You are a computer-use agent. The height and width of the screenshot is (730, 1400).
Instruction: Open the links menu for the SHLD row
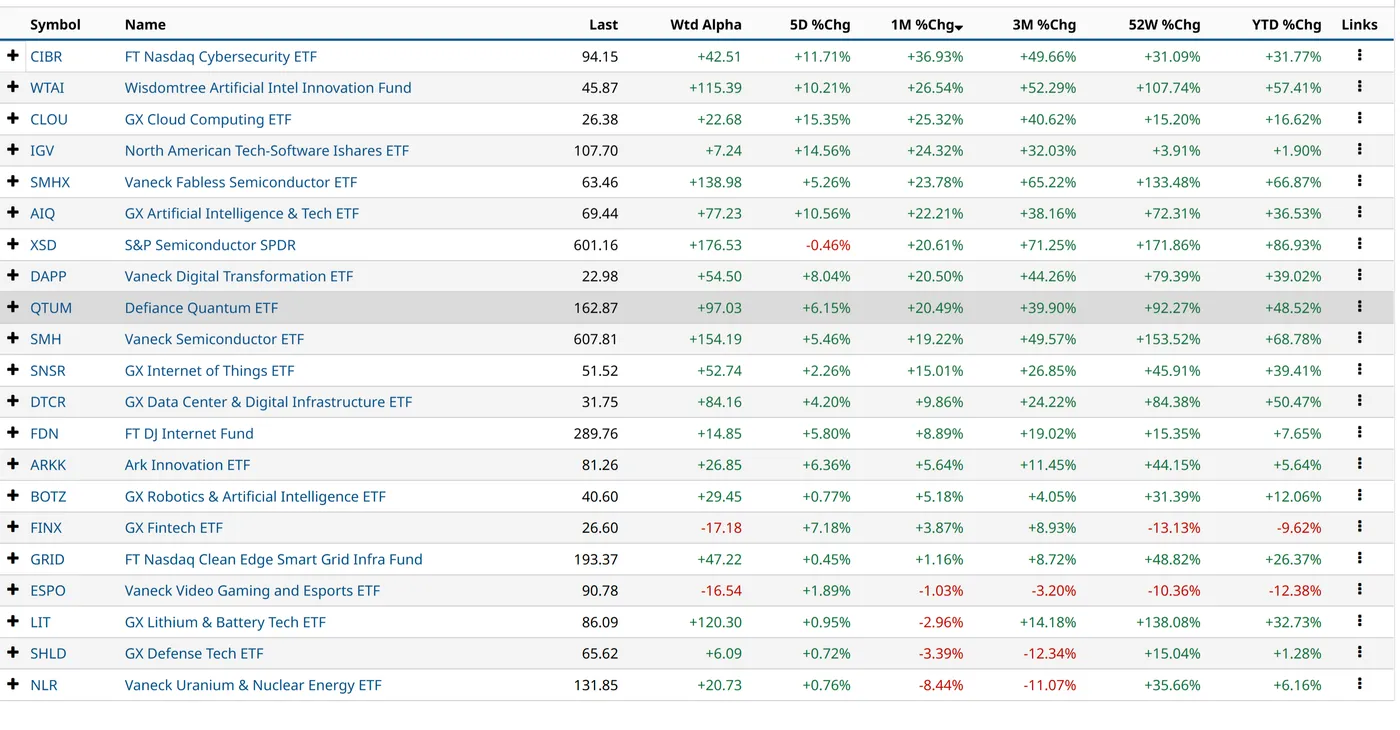point(1359,653)
